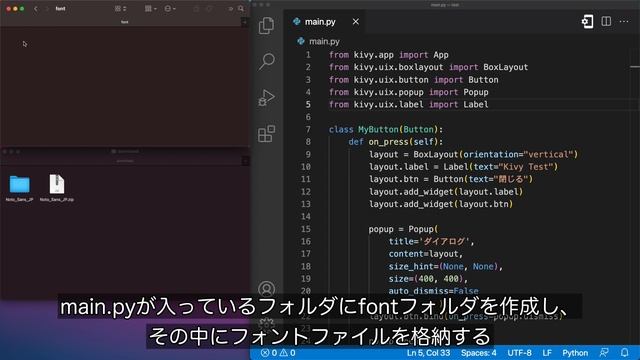Image resolution: width=640 pixels, height=360 pixels.
Task: Click the feedback icon in status bar
Action: pyautogui.click(x=604, y=353)
